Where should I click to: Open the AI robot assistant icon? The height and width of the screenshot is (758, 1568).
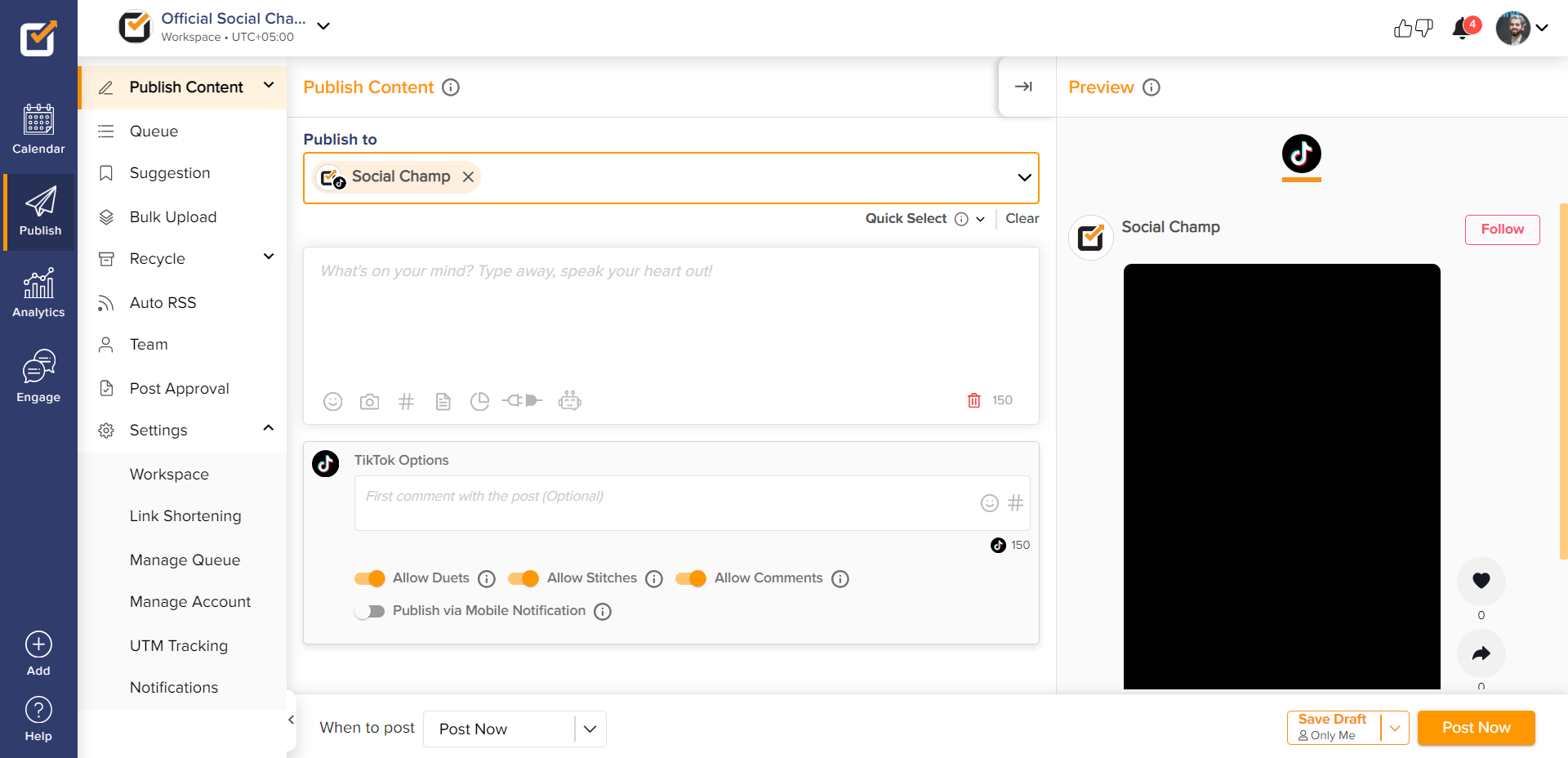570,400
